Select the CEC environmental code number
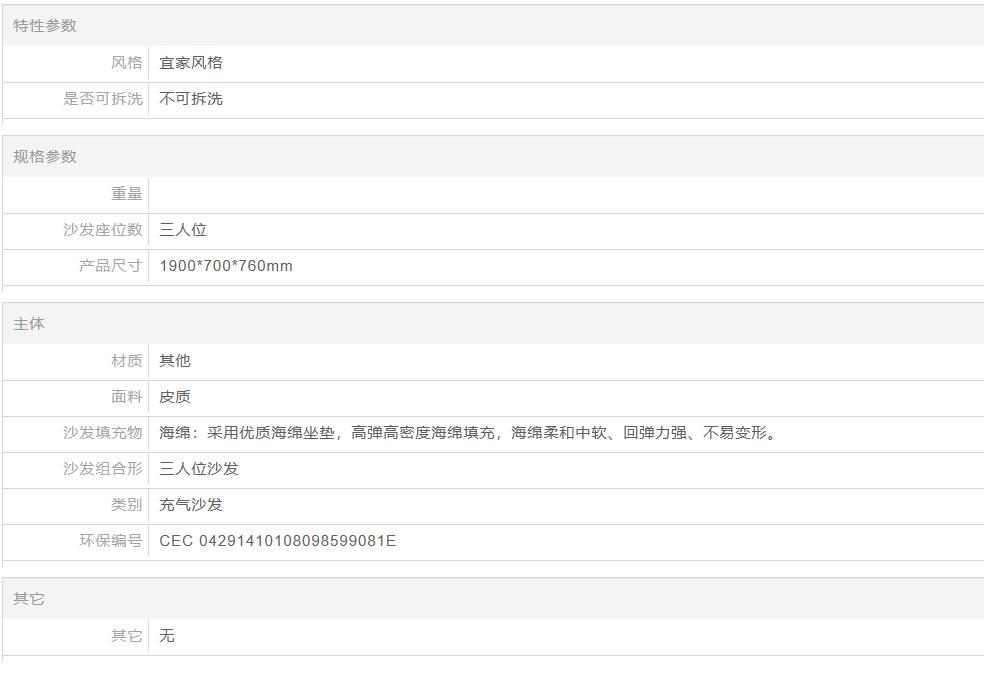This screenshot has height=675, width=987. [x=277, y=541]
